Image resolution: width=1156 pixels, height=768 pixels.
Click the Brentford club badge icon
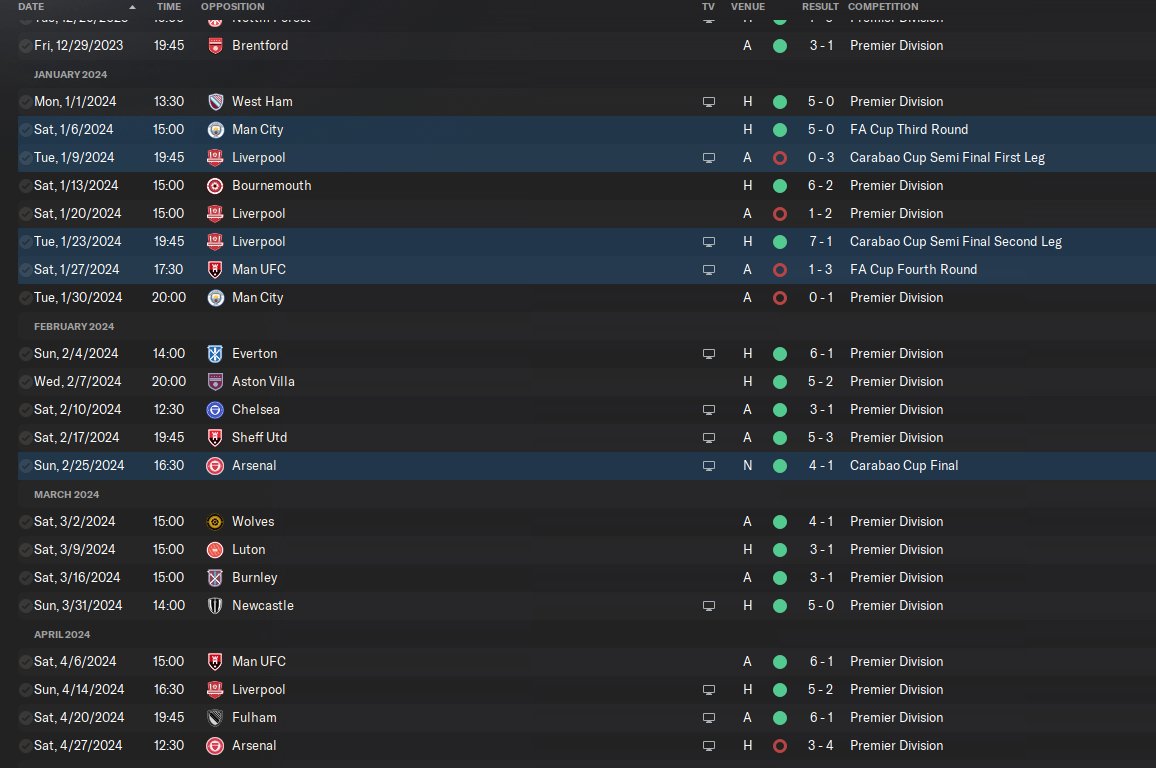tap(215, 46)
